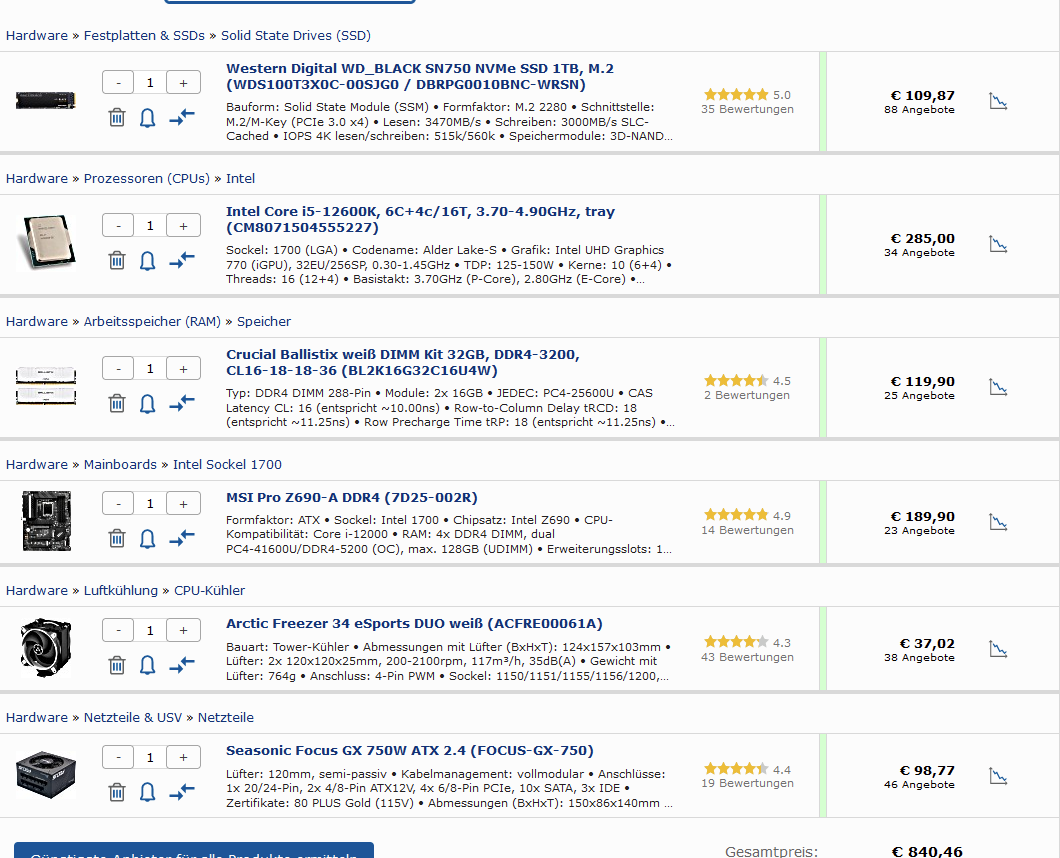Viewport: 1060px width, 858px height.
Task: Set price alert bell for WD_BLACK SN750
Action: coord(147,118)
